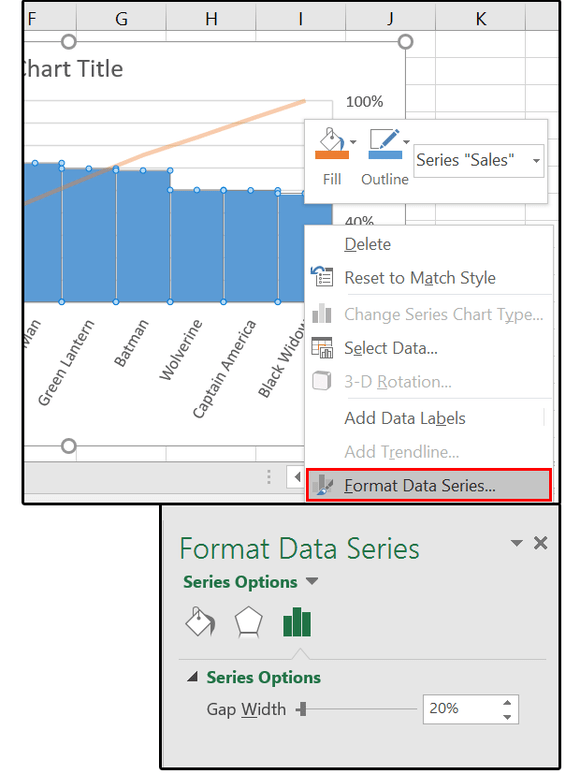Image resolution: width=580 pixels, height=774 pixels.
Task: Open the Fill color dropdown arrow
Action: tap(353, 142)
